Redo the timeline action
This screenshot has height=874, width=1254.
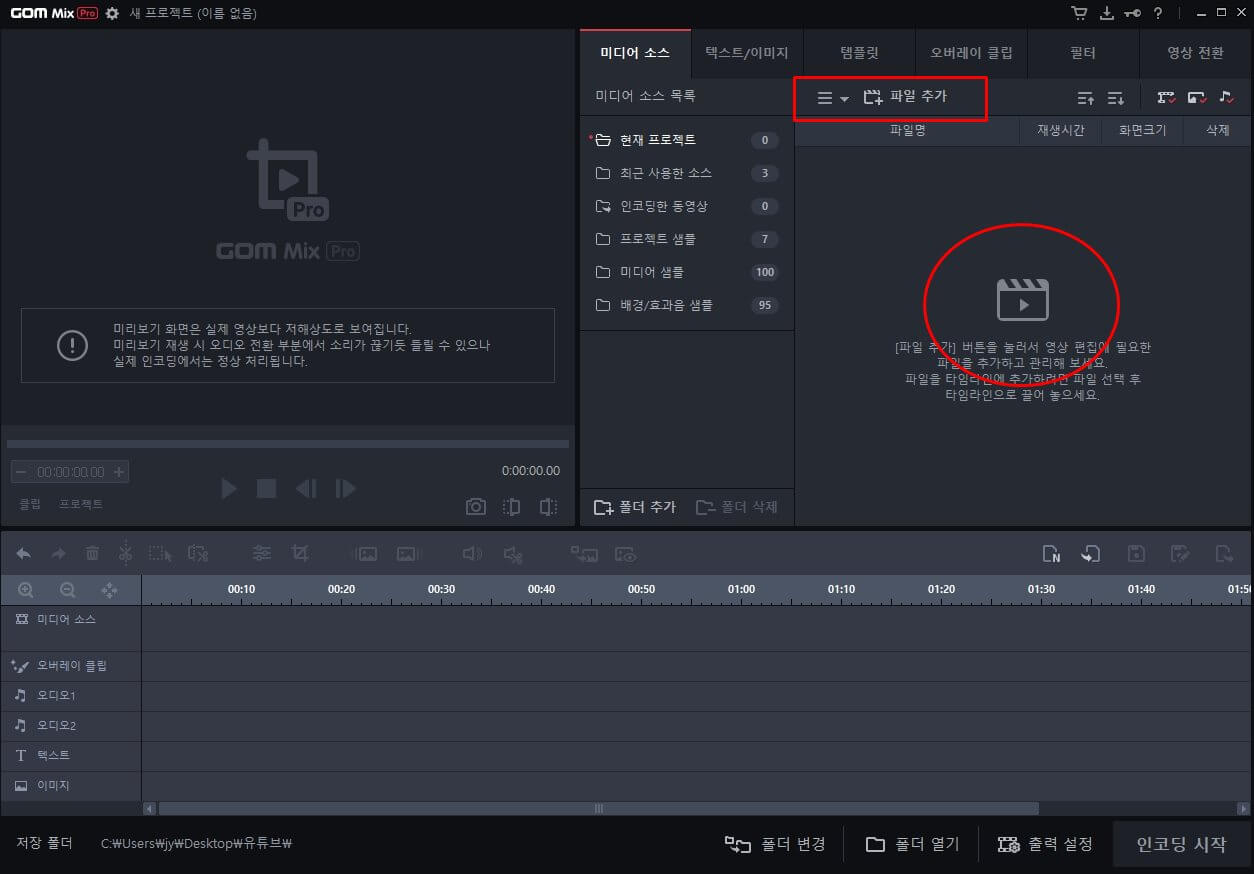tap(58, 553)
